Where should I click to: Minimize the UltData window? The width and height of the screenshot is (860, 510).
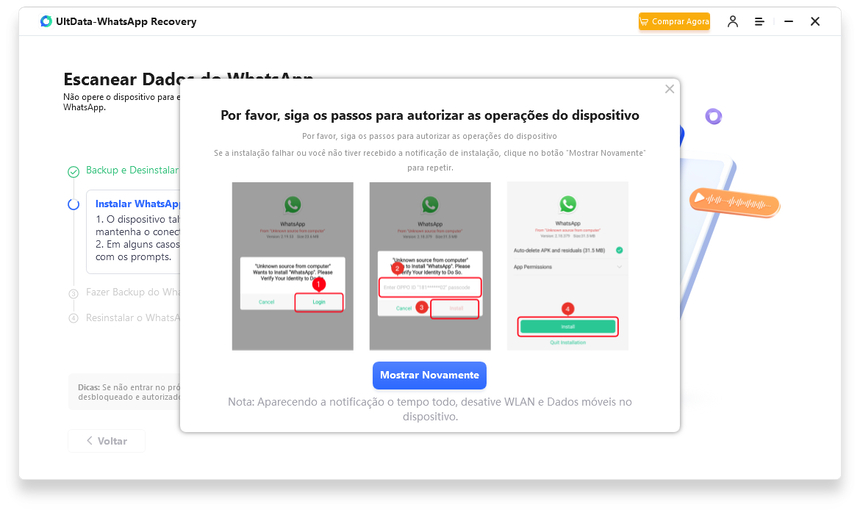(x=789, y=21)
